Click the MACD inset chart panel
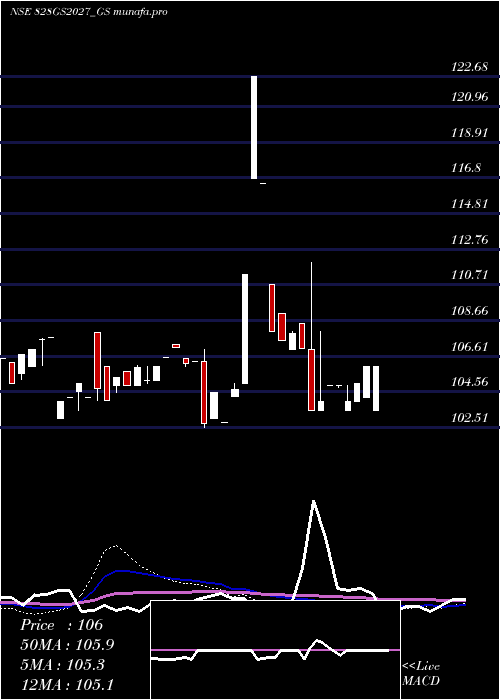The height and width of the screenshot is (700, 500). pyautogui.click(x=275, y=650)
